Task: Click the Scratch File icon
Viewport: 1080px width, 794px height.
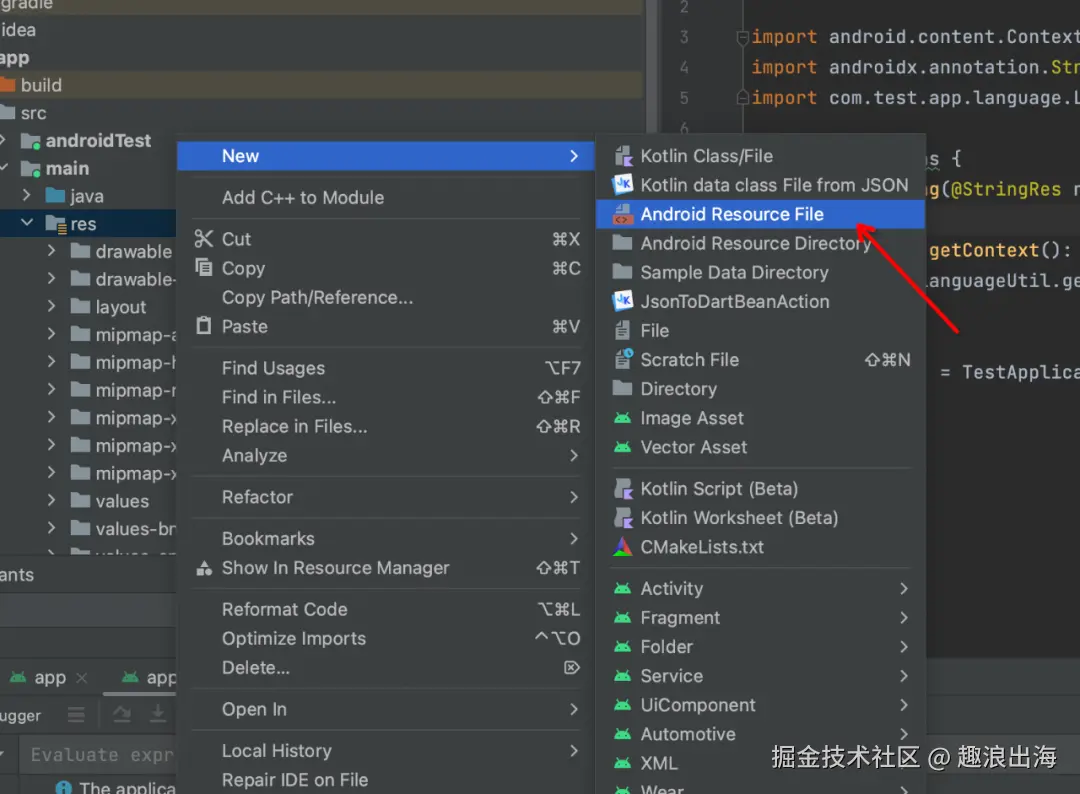Action: (623, 360)
